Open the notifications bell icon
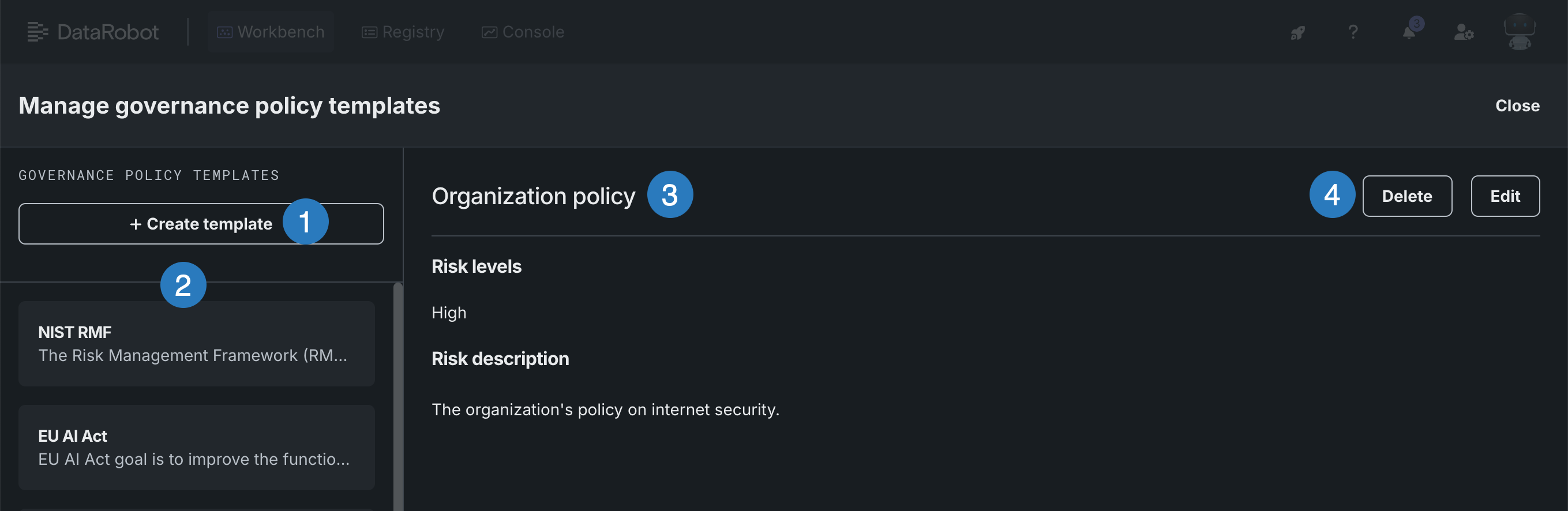 point(1409,32)
